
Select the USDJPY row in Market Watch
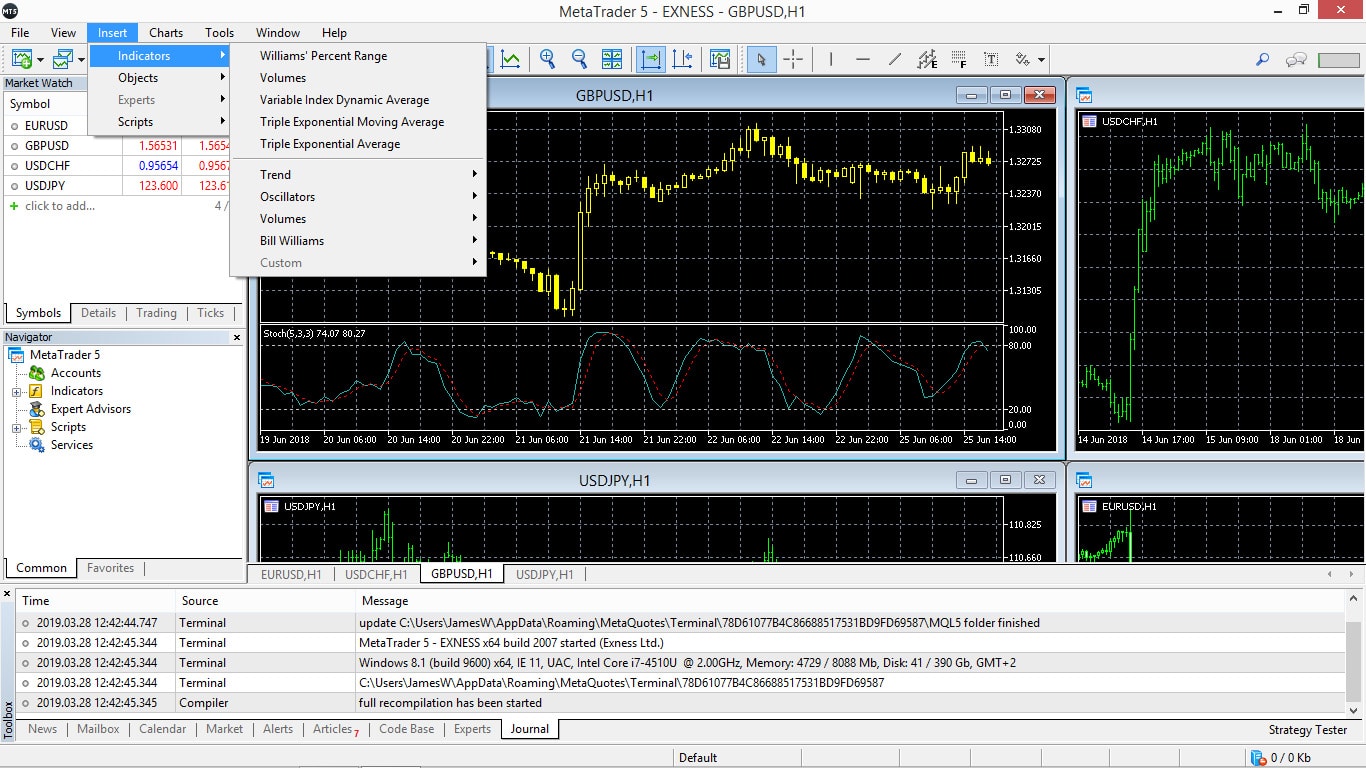click(x=124, y=186)
